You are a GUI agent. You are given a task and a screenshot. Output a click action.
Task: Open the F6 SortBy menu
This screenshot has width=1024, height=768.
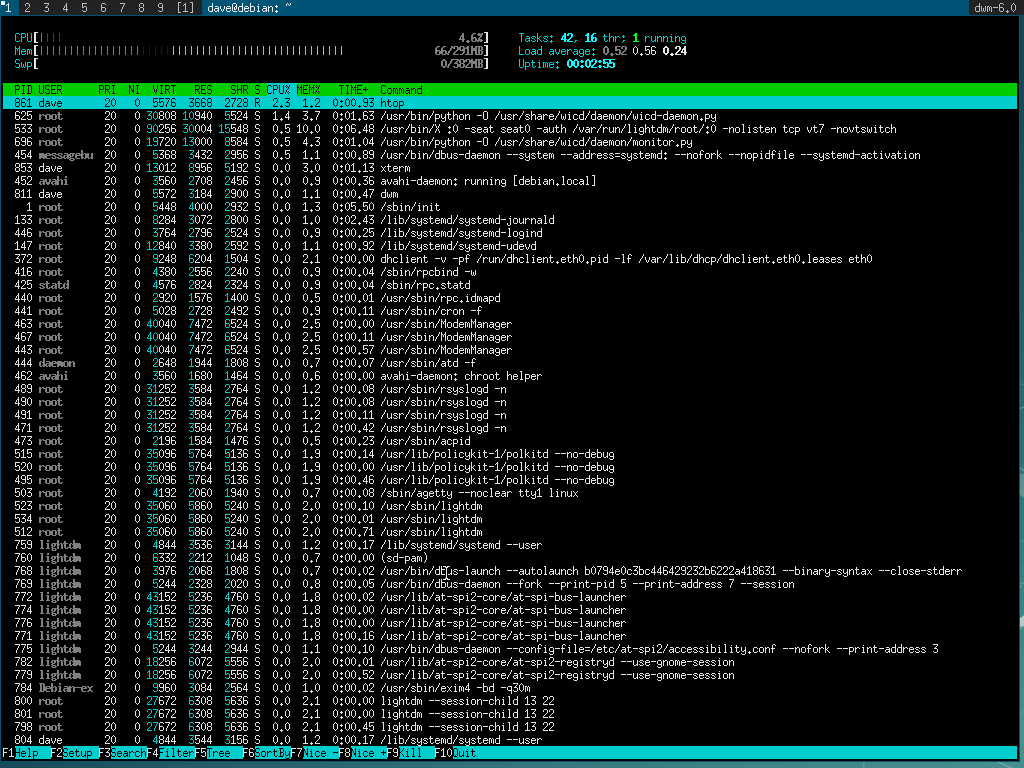click(x=266, y=753)
